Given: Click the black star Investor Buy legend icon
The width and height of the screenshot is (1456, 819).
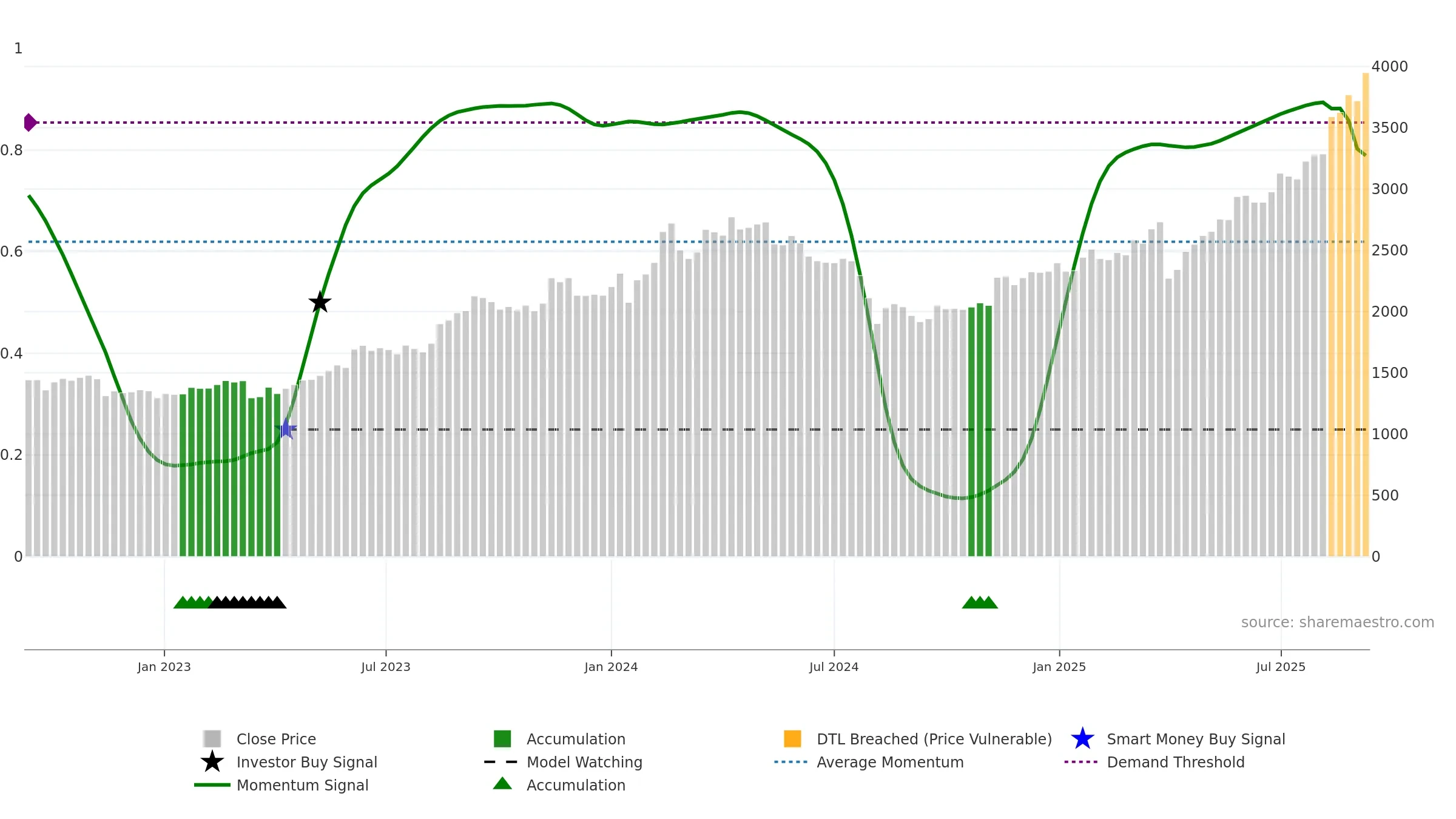Looking at the screenshot, I should tap(212, 761).
